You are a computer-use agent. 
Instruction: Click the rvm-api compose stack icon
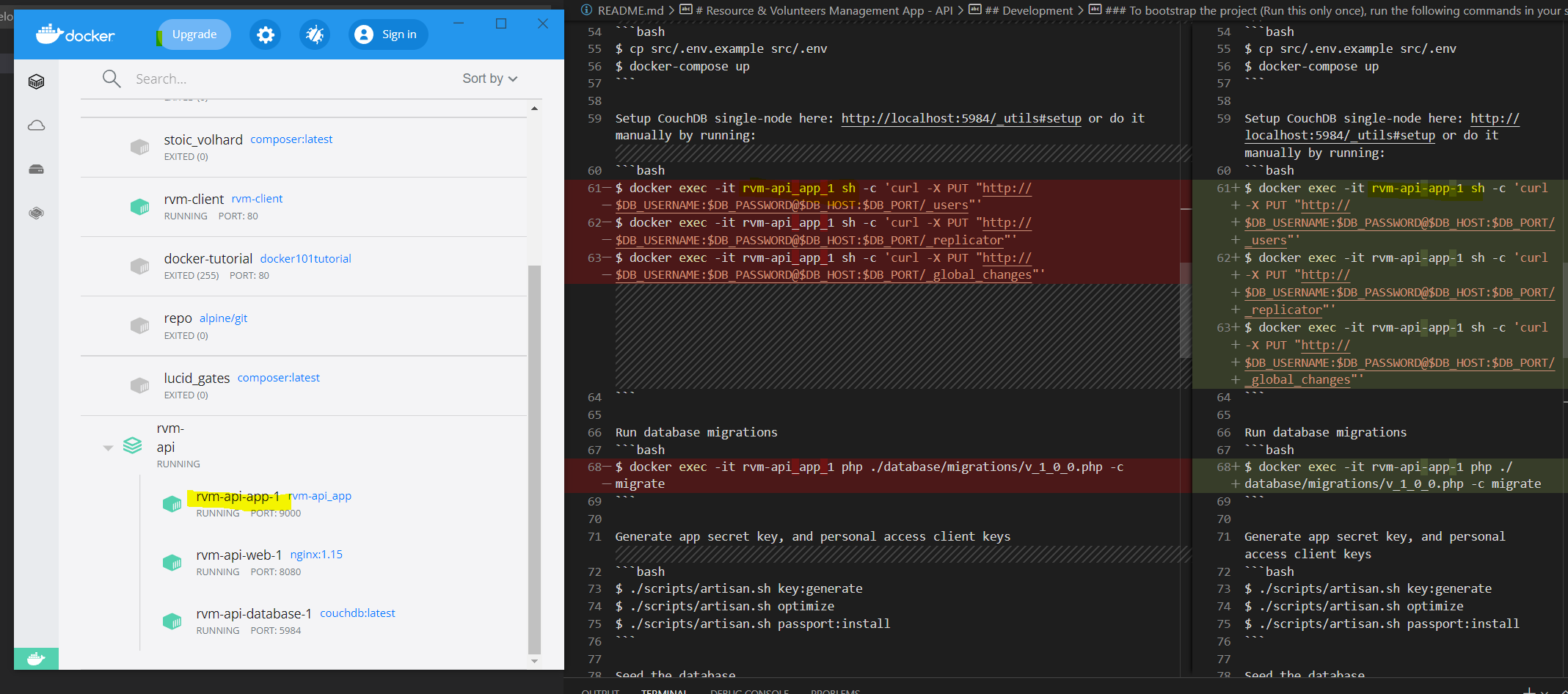[133, 445]
